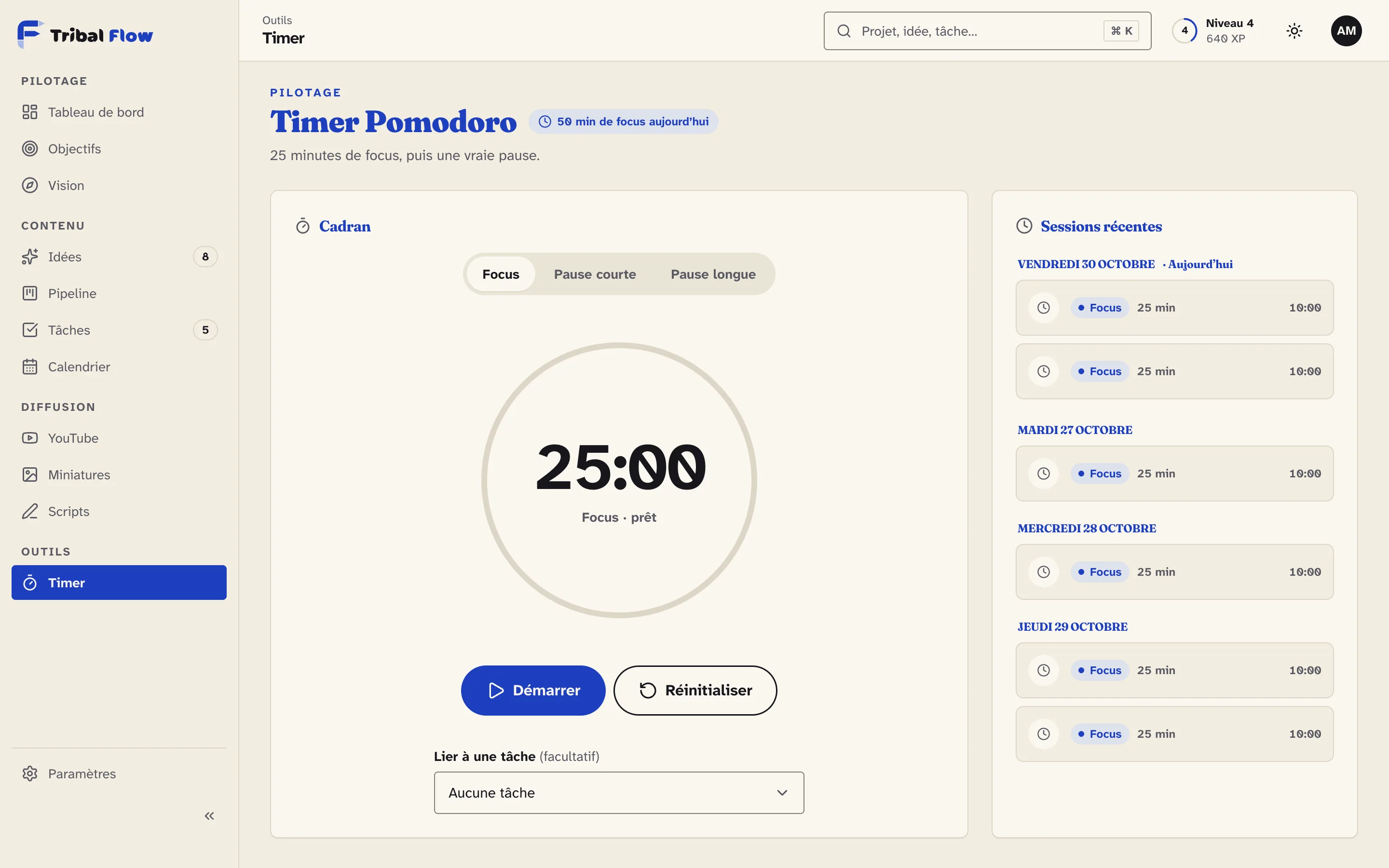Click the ⌘ K shortcut badge
The height and width of the screenshot is (868, 1389).
point(1121,31)
